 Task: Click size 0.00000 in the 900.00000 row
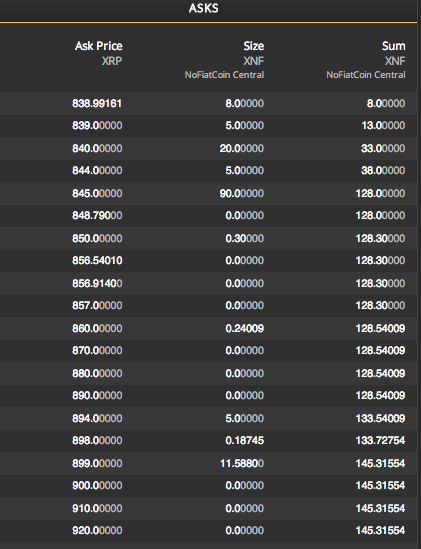(244, 486)
